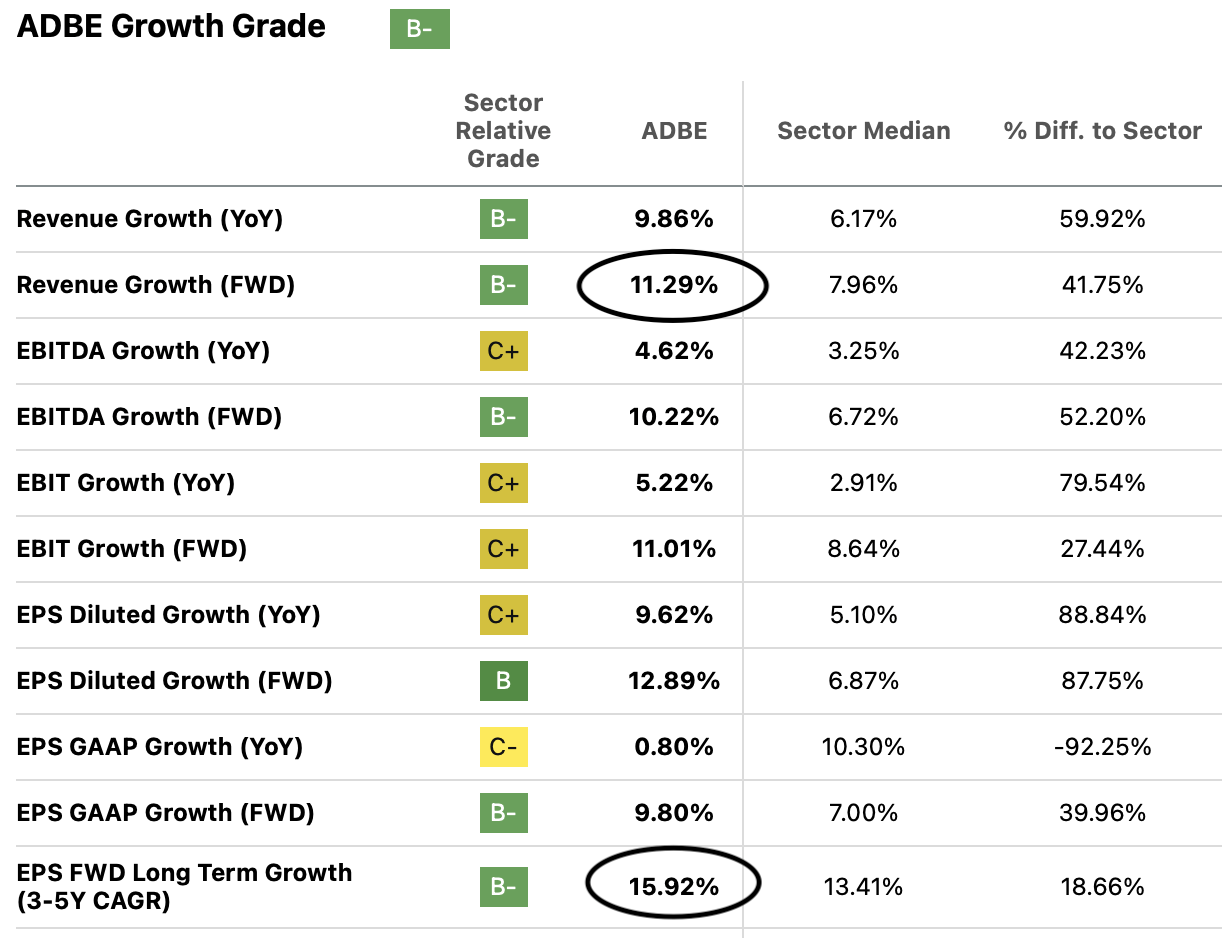Image resolution: width=1222 pixels, height=938 pixels.
Task: Click the EPS FWD Long Term Growth B- badge
Action: pyautogui.click(x=503, y=887)
